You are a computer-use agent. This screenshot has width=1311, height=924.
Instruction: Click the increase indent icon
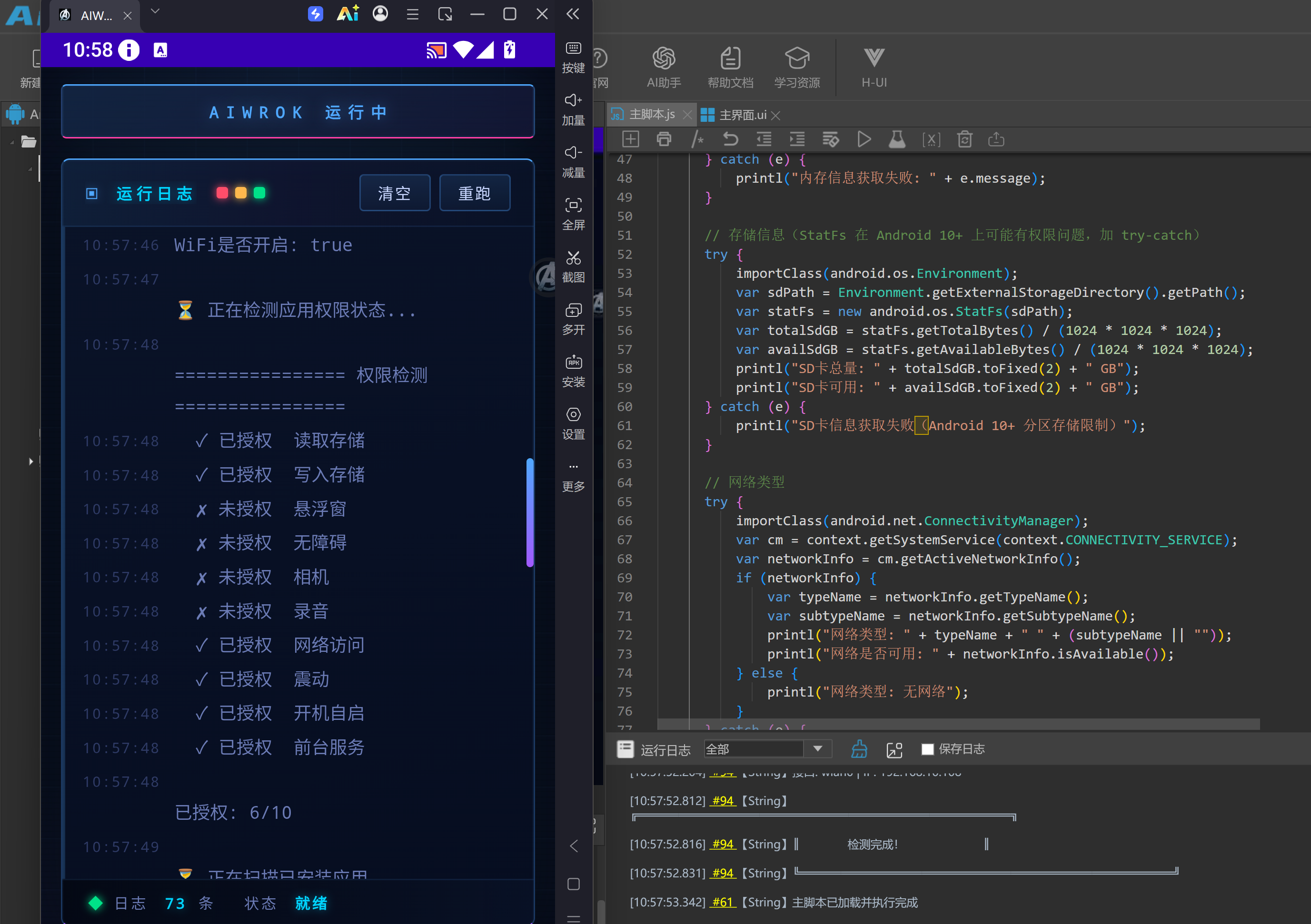796,139
